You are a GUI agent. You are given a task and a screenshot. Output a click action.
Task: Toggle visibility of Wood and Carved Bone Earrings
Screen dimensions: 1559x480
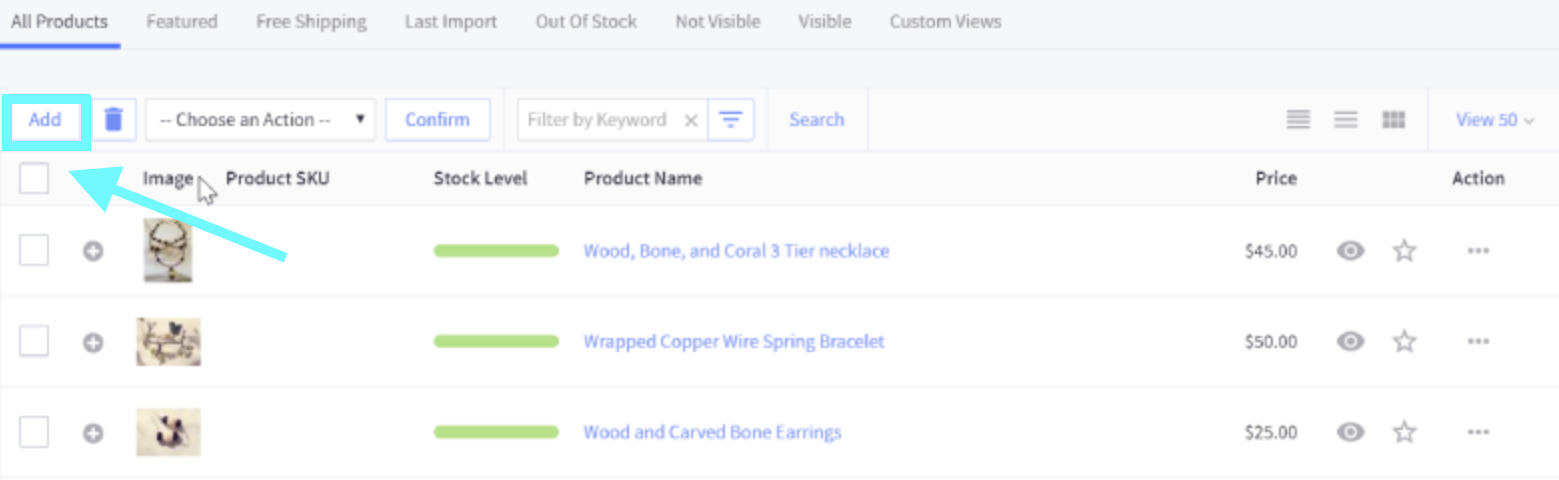pyautogui.click(x=1351, y=432)
